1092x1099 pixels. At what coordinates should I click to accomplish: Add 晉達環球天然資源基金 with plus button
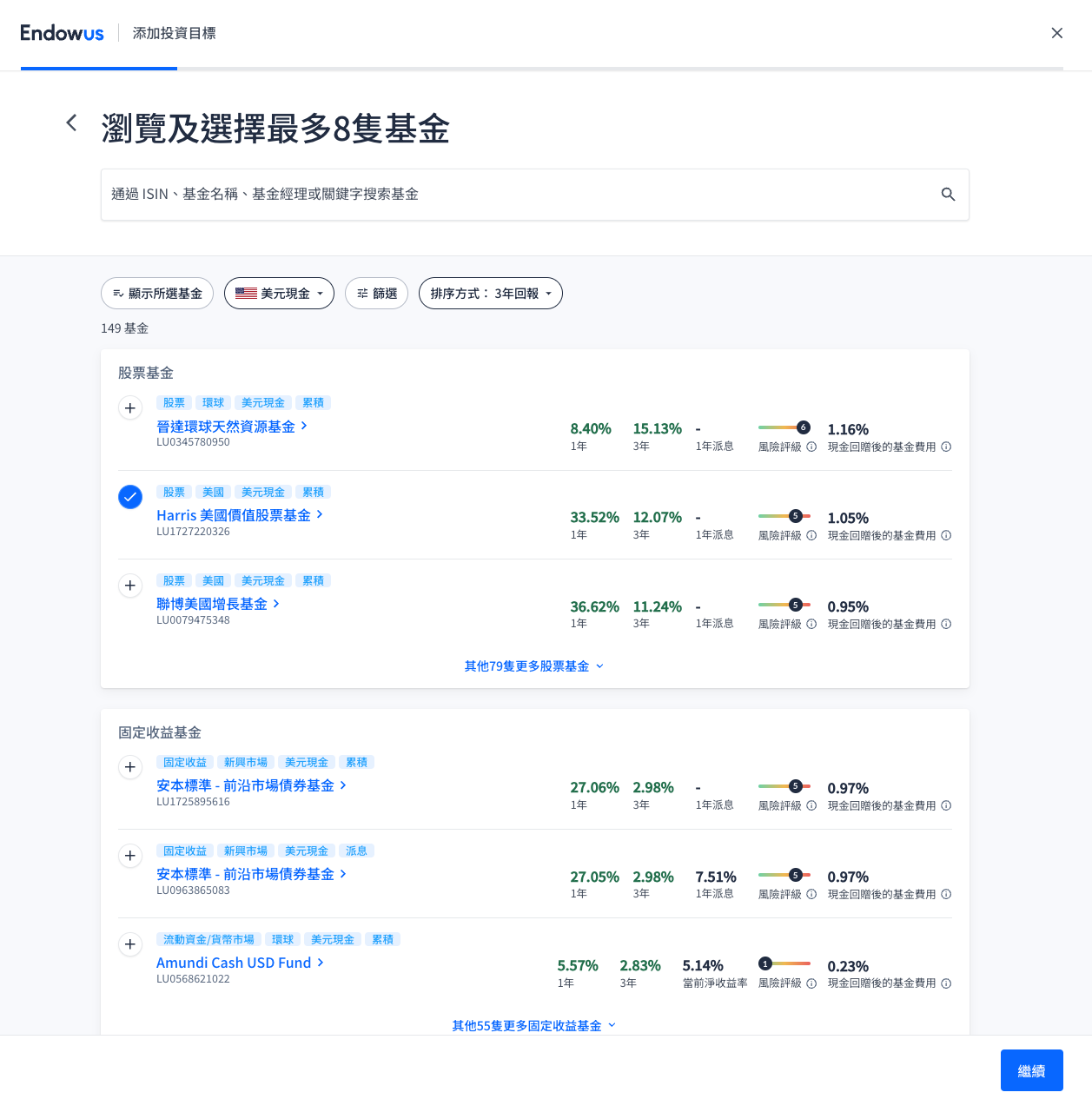tap(130, 408)
